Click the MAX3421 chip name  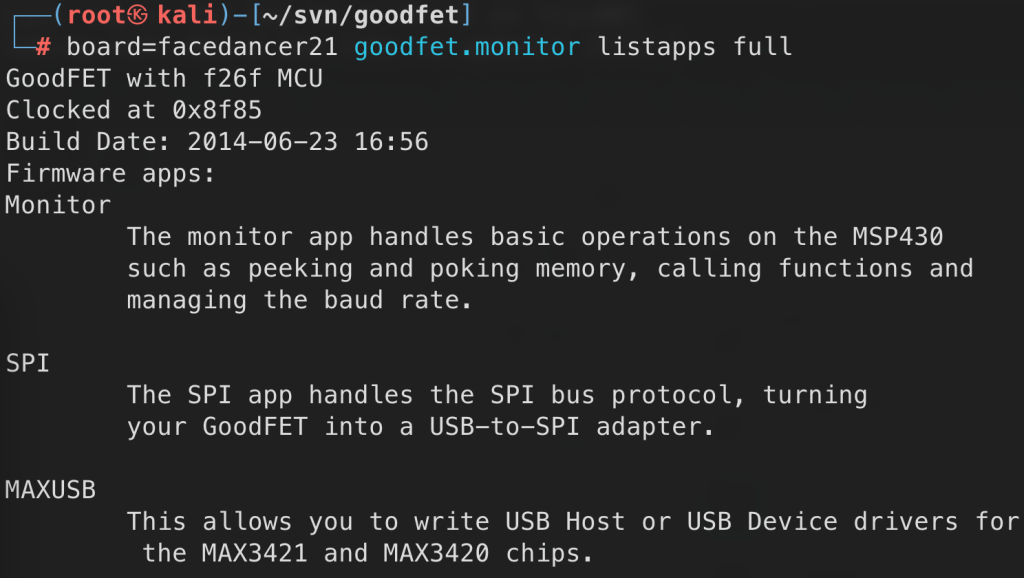[255, 553]
